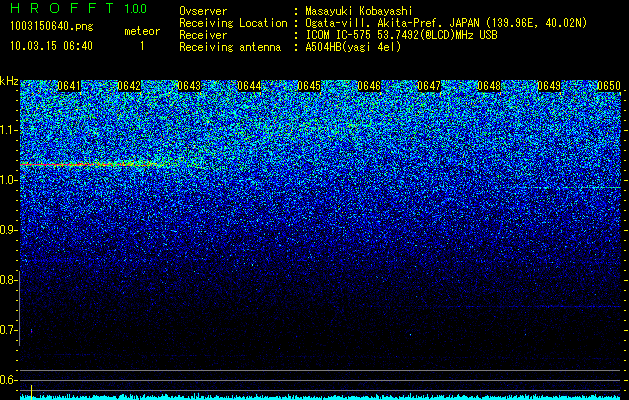Click the 0649 time marker
The image size is (629, 400).
(549, 86)
